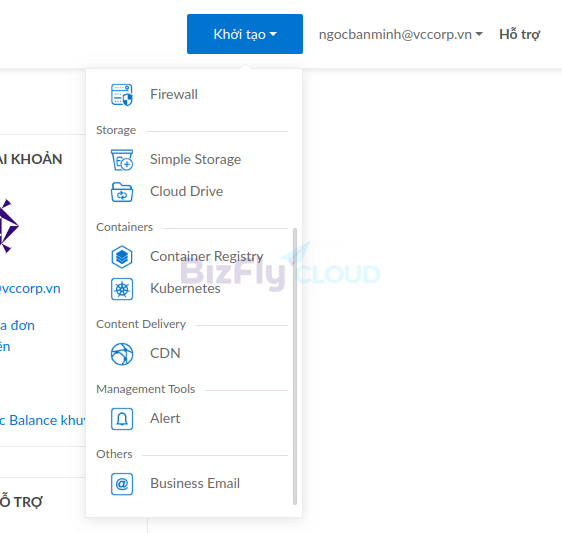The width and height of the screenshot is (562, 533).
Task: Open the Khởi tạo dropdown button
Action: (x=245, y=34)
